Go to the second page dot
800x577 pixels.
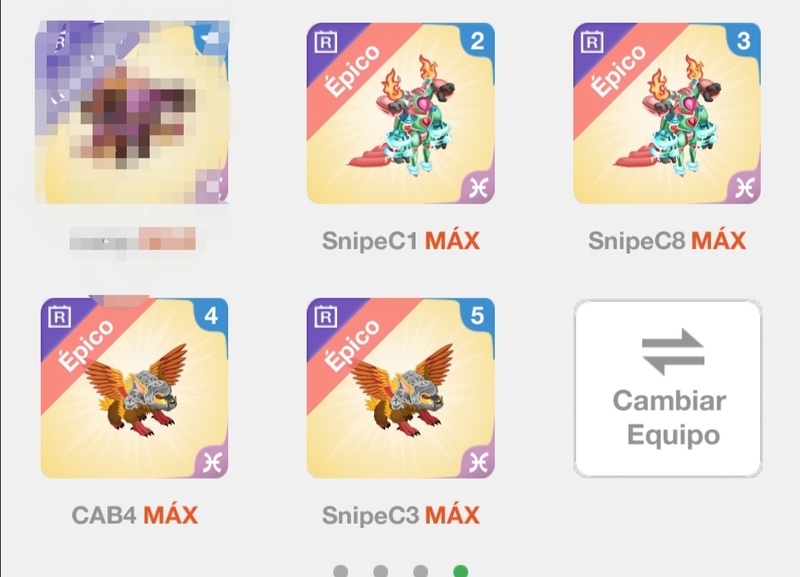point(381,571)
